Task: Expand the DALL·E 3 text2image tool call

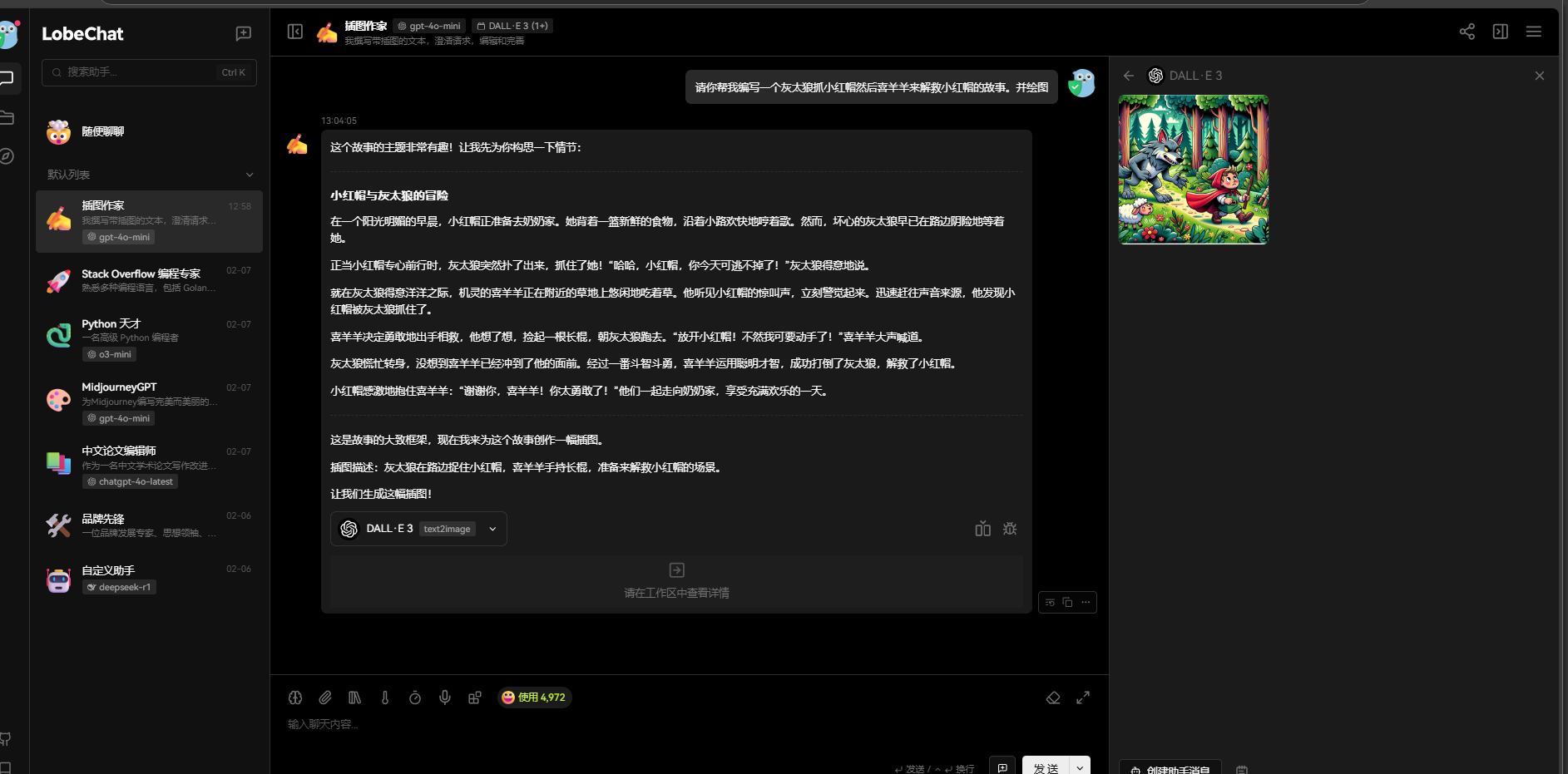Action: 418,529
